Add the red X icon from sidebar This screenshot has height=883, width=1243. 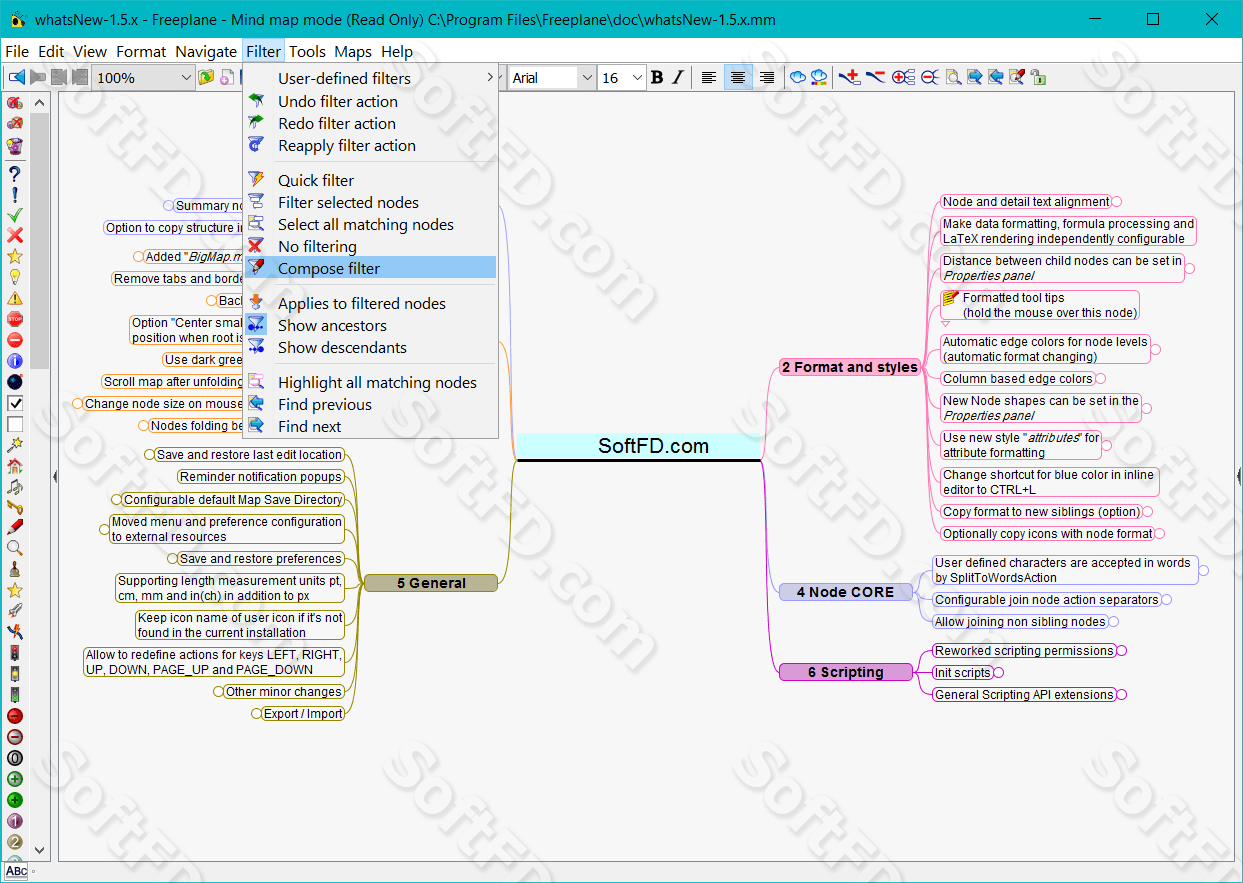(x=15, y=235)
